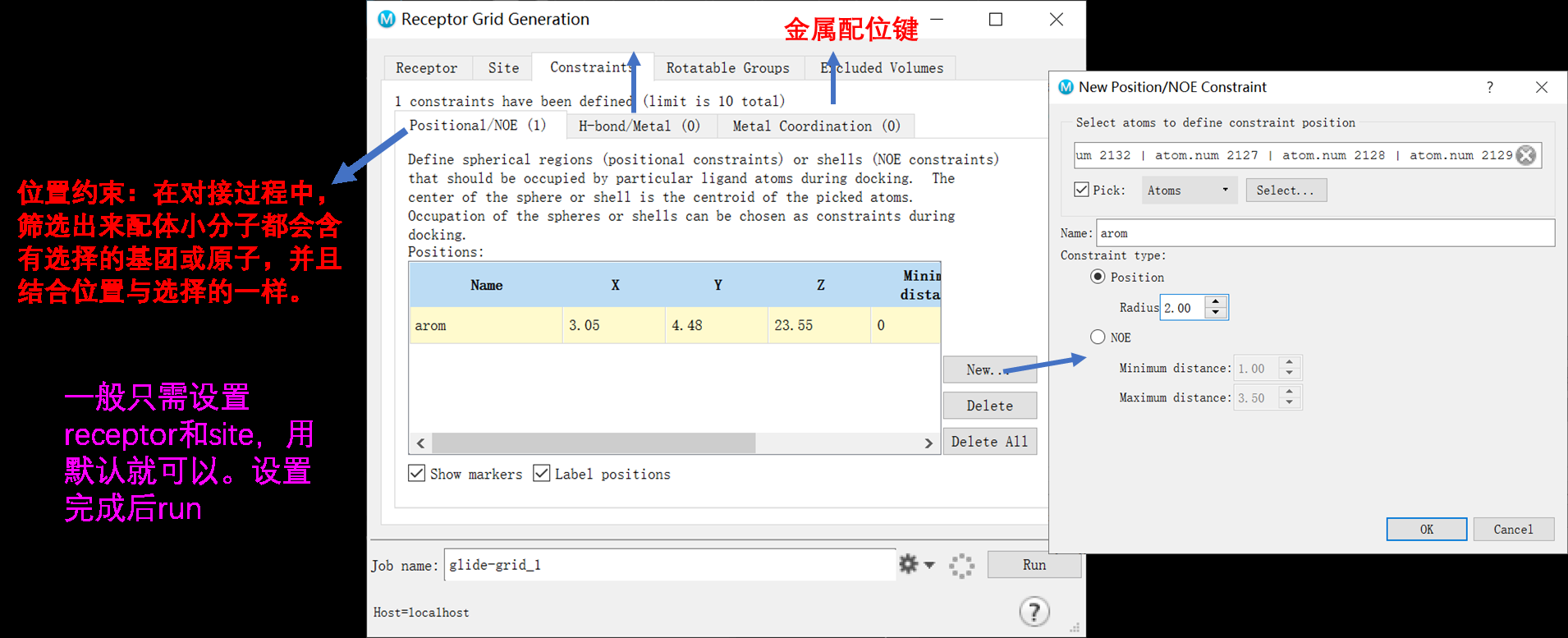
Task: Increase the Maximum distance value
Action: tap(1290, 392)
